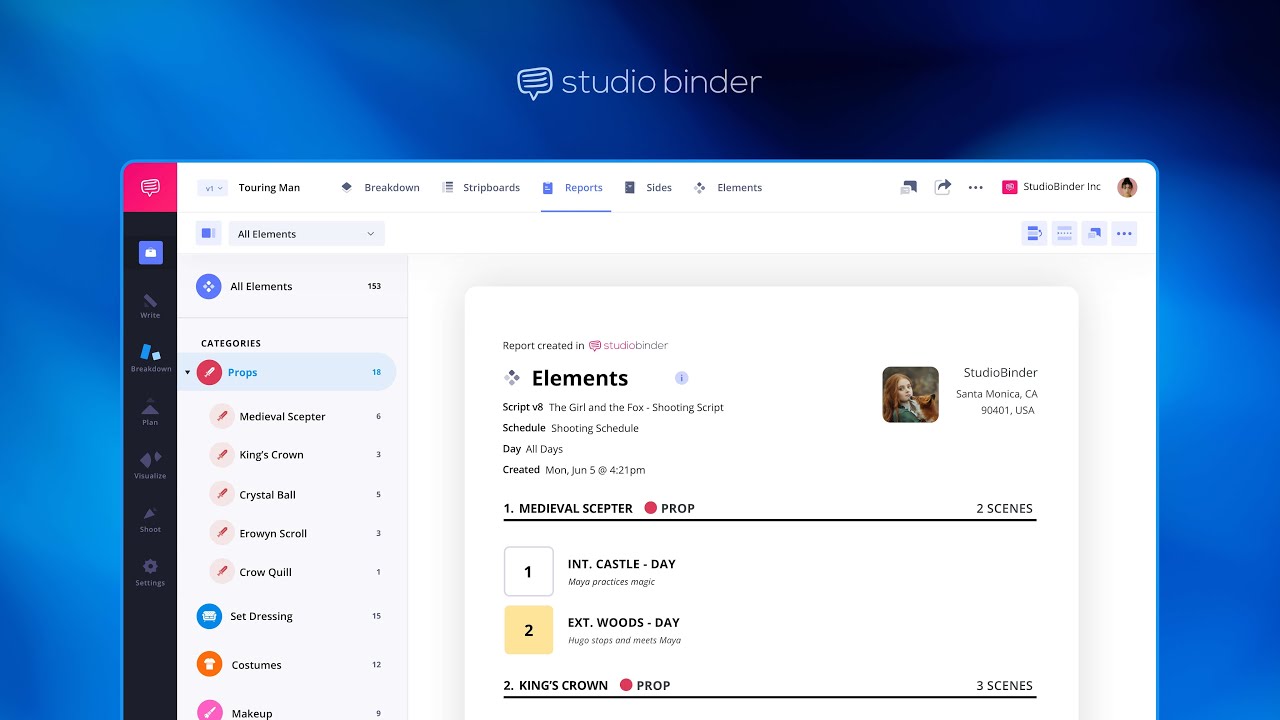Viewport: 1280px width, 720px height.
Task: Click the 2. KING'S CROWN heading
Action: click(x=556, y=685)
